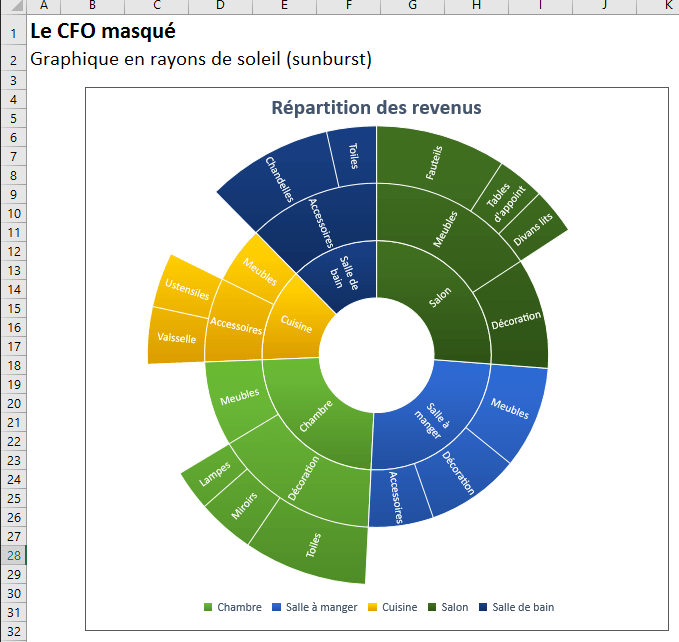Select the chart title Répartition des revenus
The height and width of the screenshot is (642, 679).
pos(376,108)
